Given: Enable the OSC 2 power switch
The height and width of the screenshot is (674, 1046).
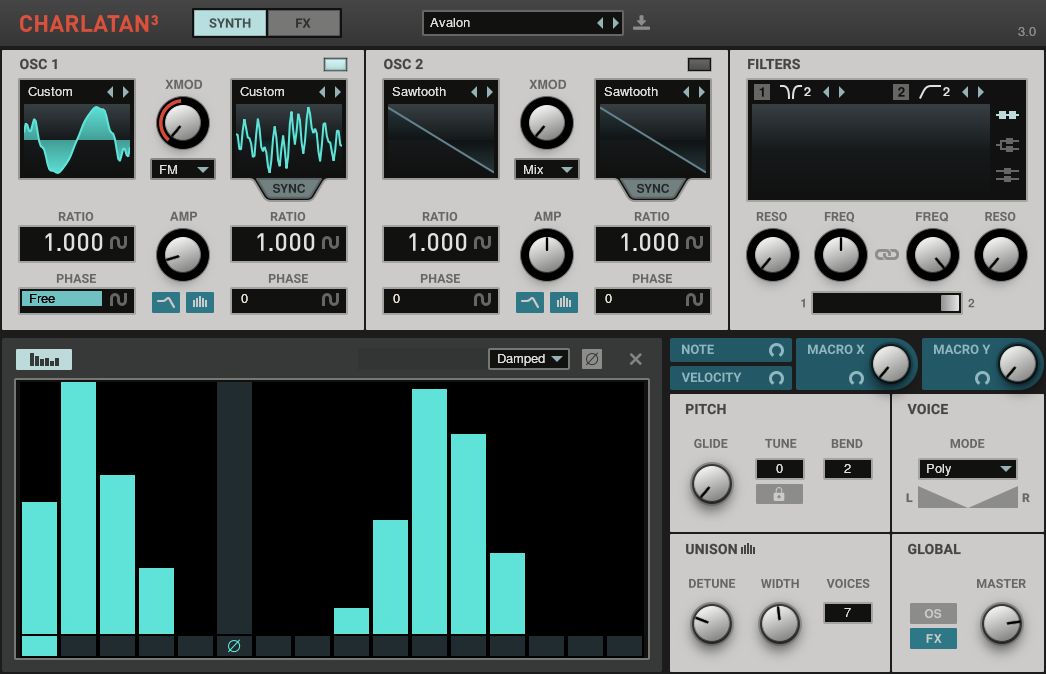Looking at the screenshot, I should (699, 65).
